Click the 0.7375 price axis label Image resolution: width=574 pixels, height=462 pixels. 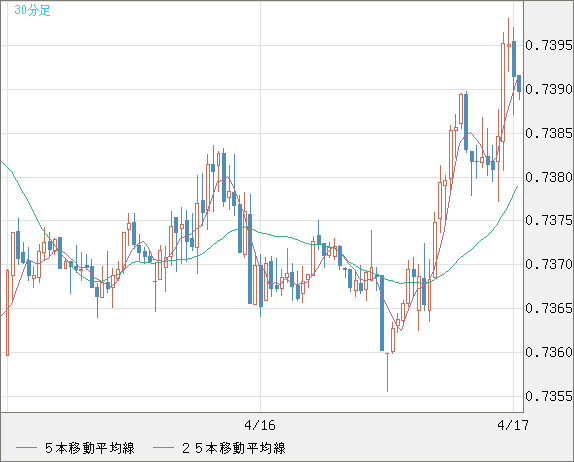[549, 220]
